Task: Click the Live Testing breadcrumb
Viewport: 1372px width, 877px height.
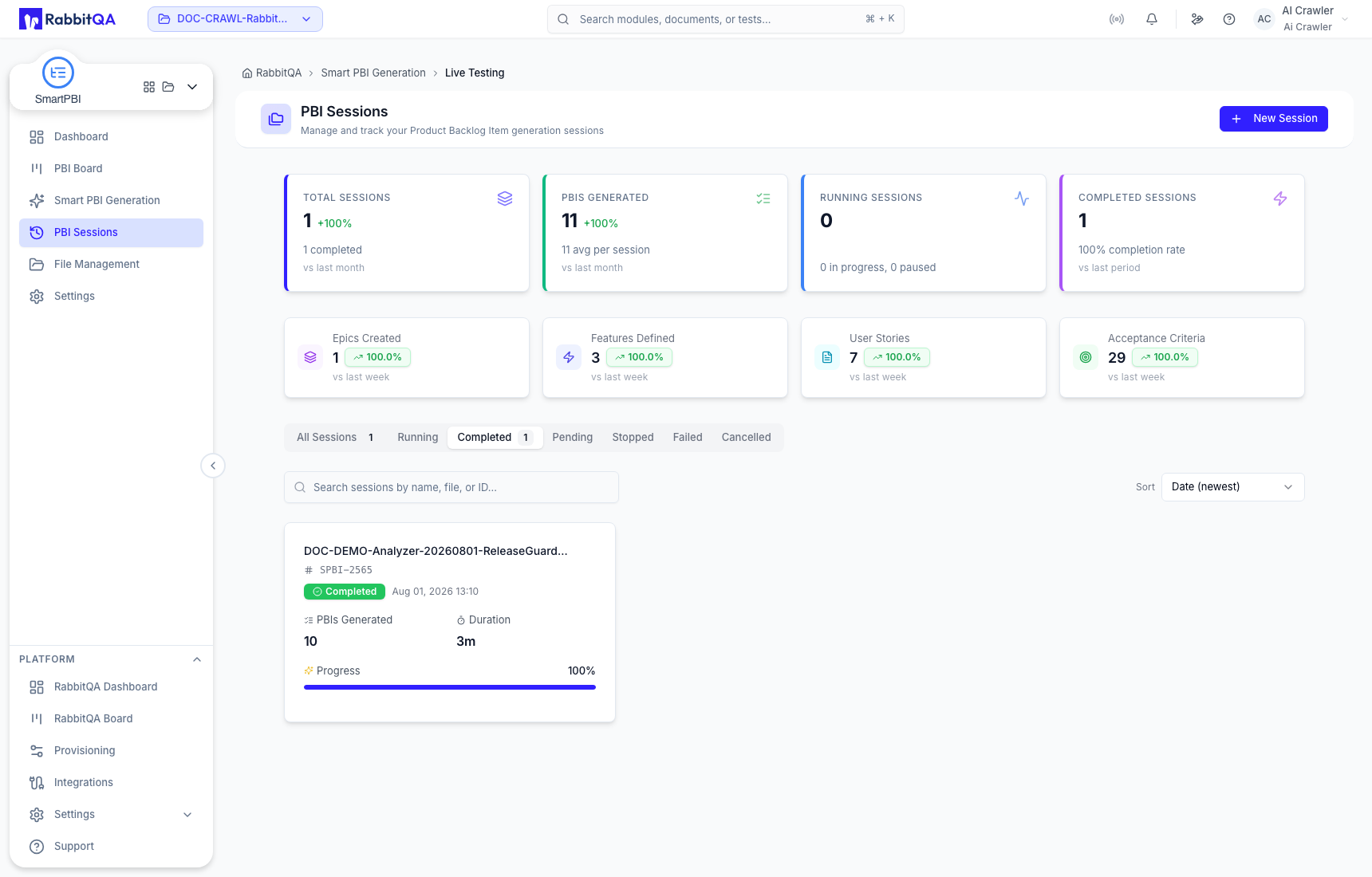Action: click(475, 73)
